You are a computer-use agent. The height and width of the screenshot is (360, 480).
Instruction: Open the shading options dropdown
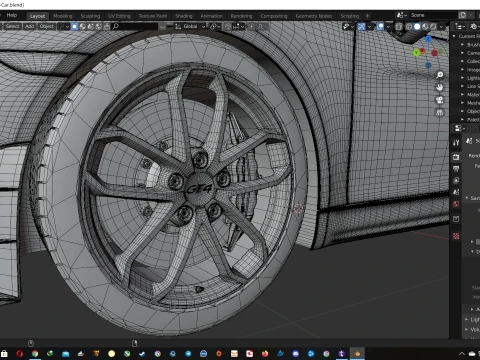coord(442,26)
